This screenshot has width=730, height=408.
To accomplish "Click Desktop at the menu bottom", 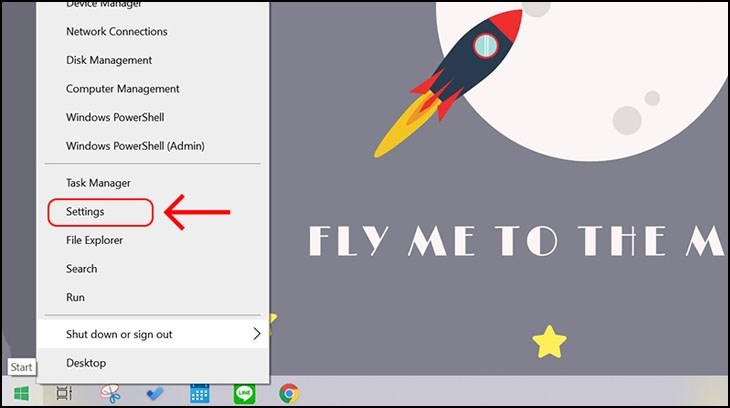I will (86, 363).
